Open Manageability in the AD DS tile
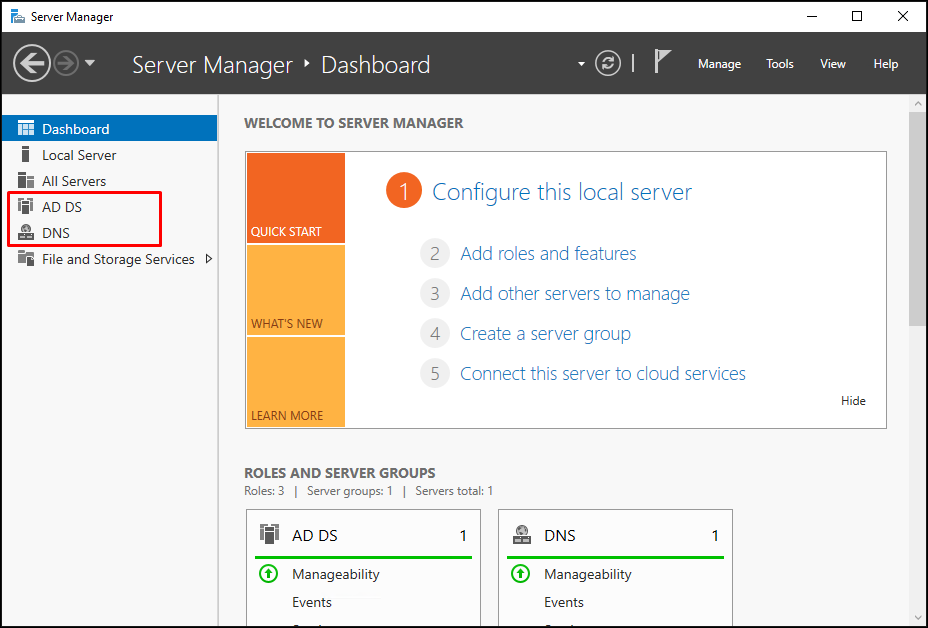928x628 pixels. [336, 574]
